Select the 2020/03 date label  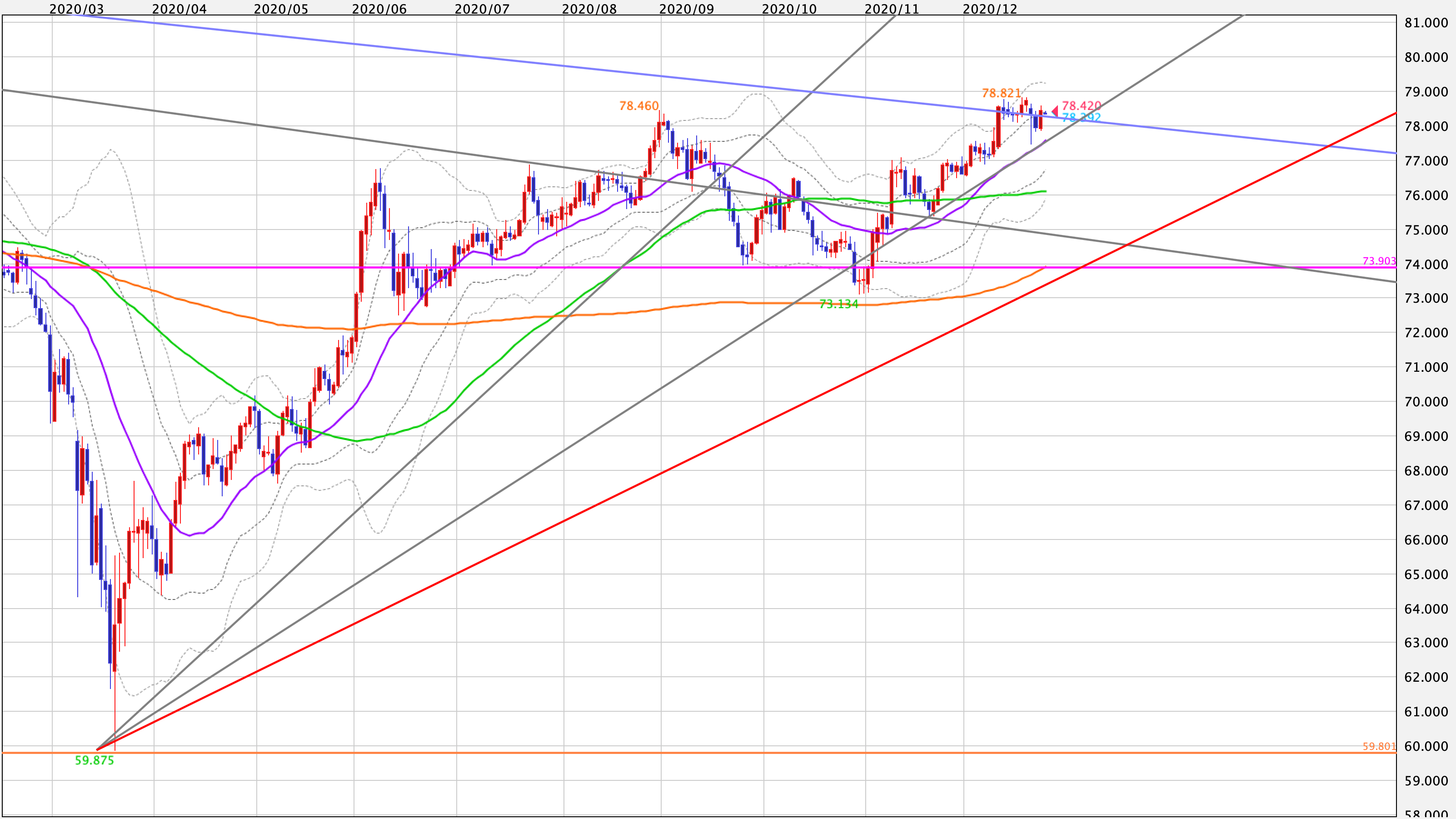click(76, 9)
